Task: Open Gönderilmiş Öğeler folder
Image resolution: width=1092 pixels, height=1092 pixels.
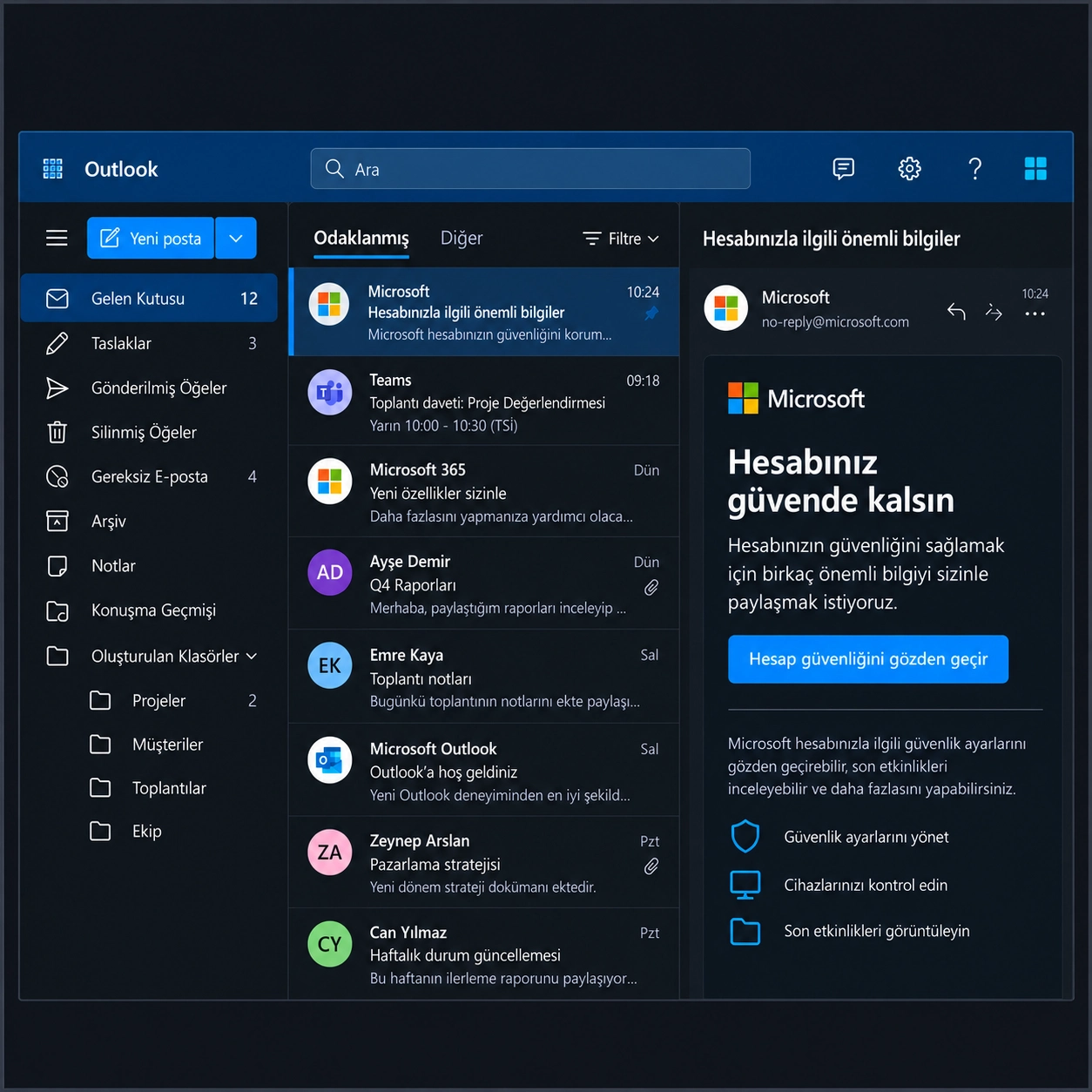Action: [x=149, y=388]
